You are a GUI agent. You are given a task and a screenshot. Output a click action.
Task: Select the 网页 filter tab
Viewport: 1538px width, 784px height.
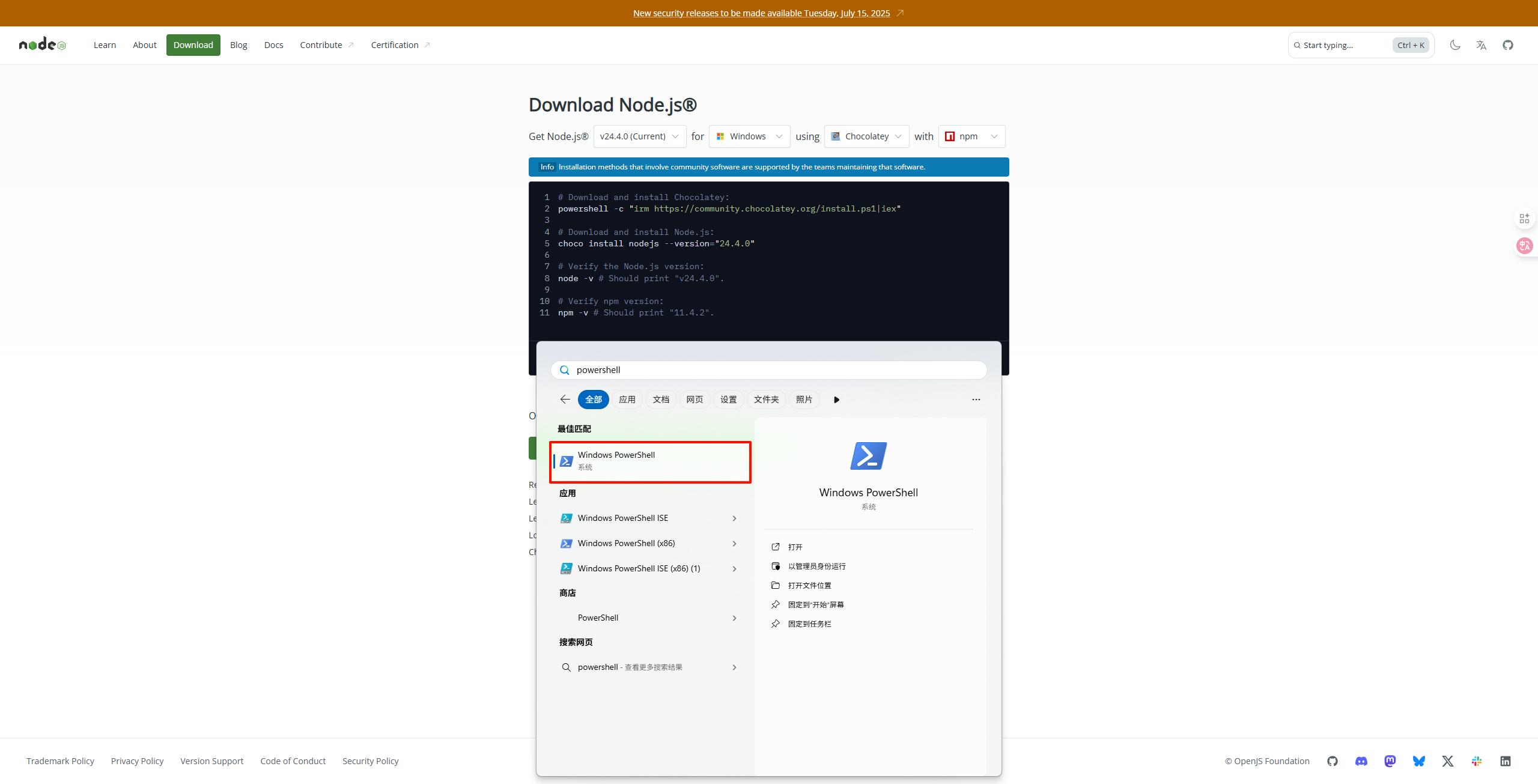pos(695,400)
